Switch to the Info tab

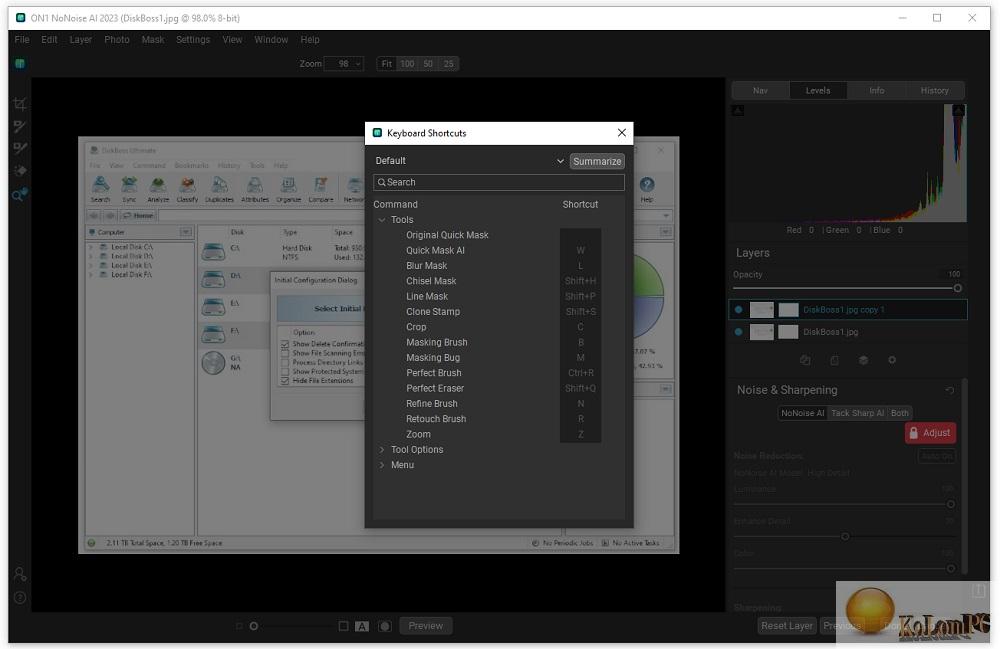(x=877, y=91)
